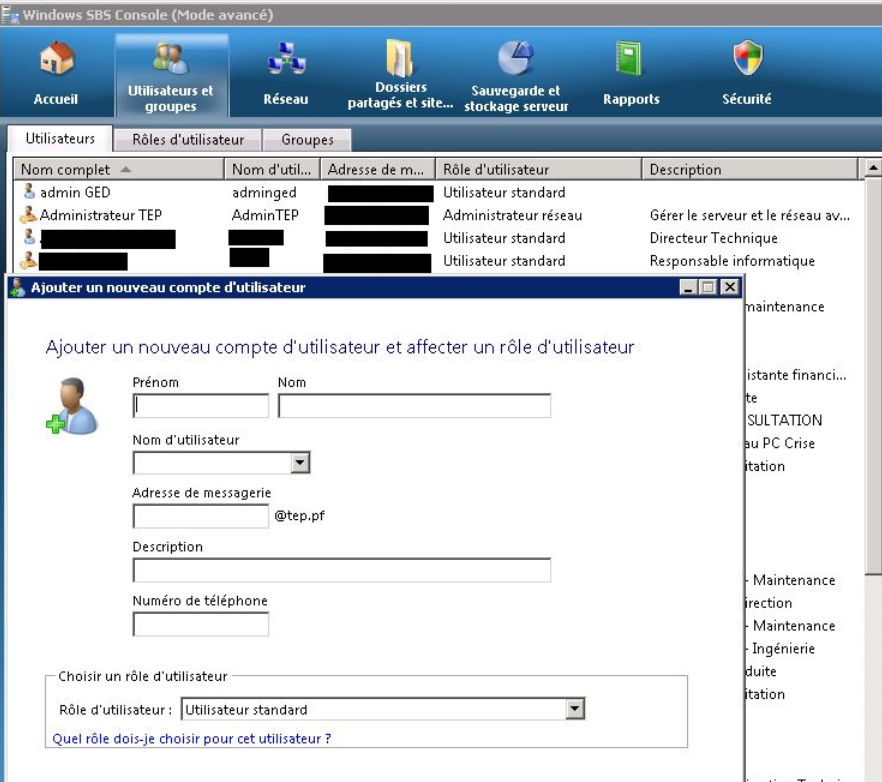
Task: Click admin GED's Utilisateur standard role
Action: click(x=504, y=192)
